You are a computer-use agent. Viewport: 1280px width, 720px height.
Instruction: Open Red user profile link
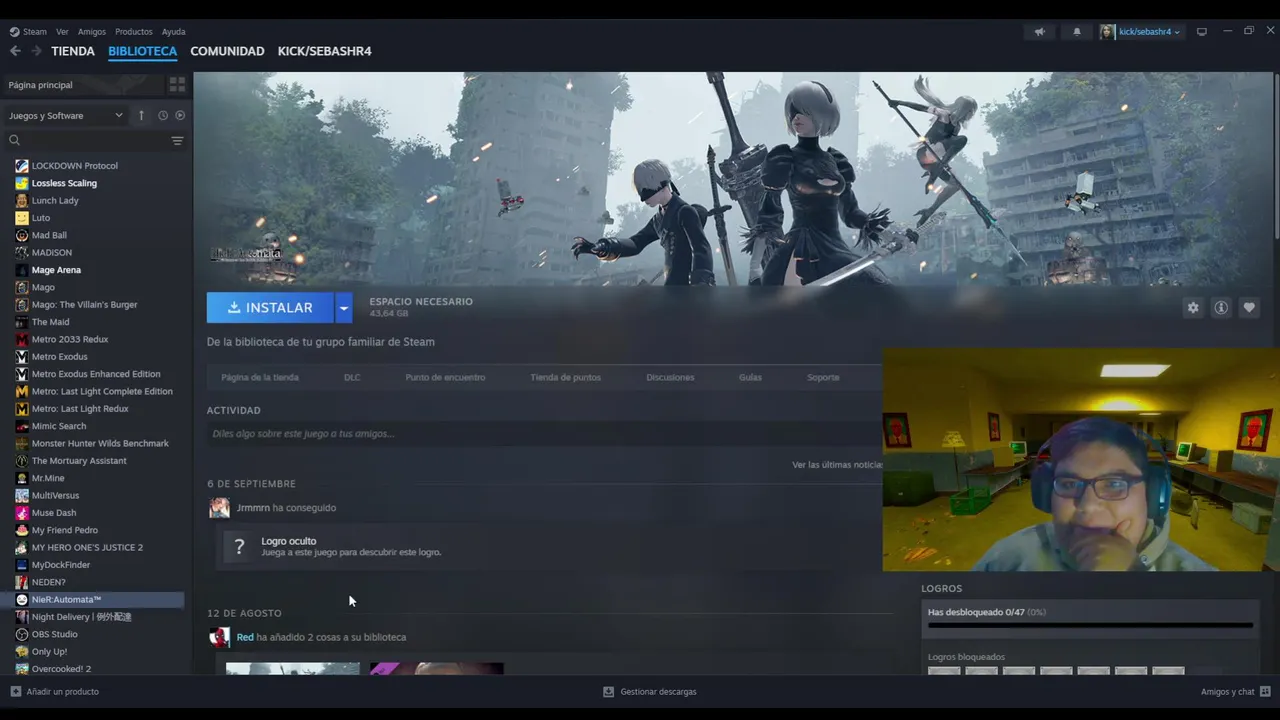pos(245,637)
